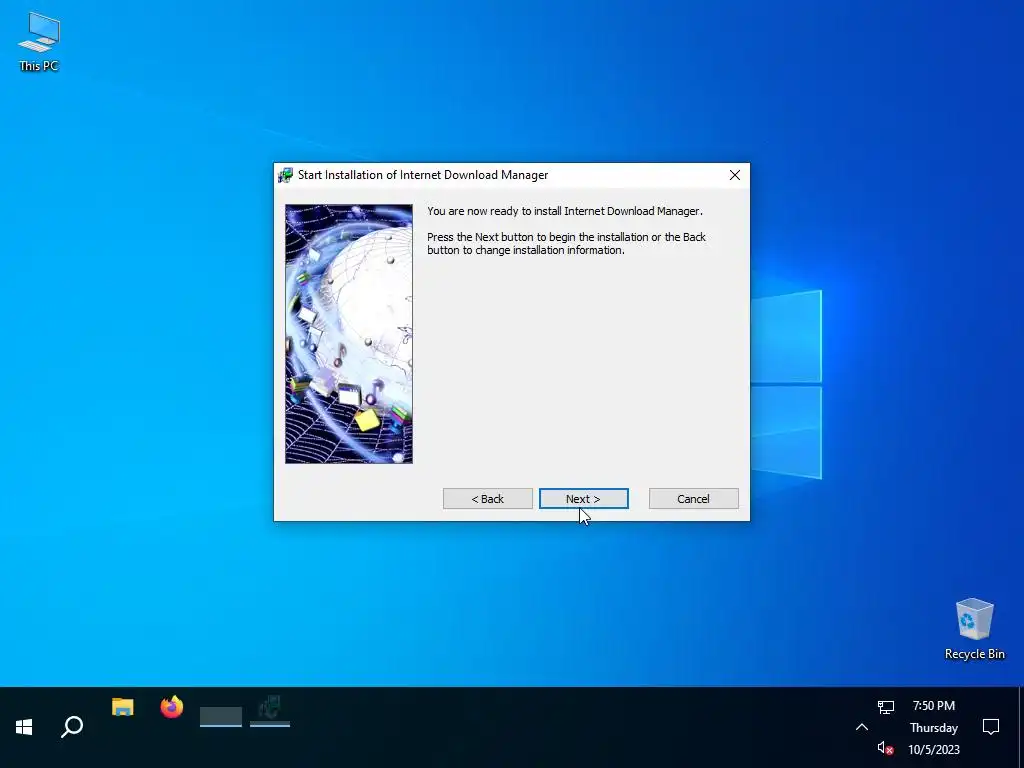Screen dimensions: 1024x768
Task: Open the This PC desktop icon
Action: point(39,42)
